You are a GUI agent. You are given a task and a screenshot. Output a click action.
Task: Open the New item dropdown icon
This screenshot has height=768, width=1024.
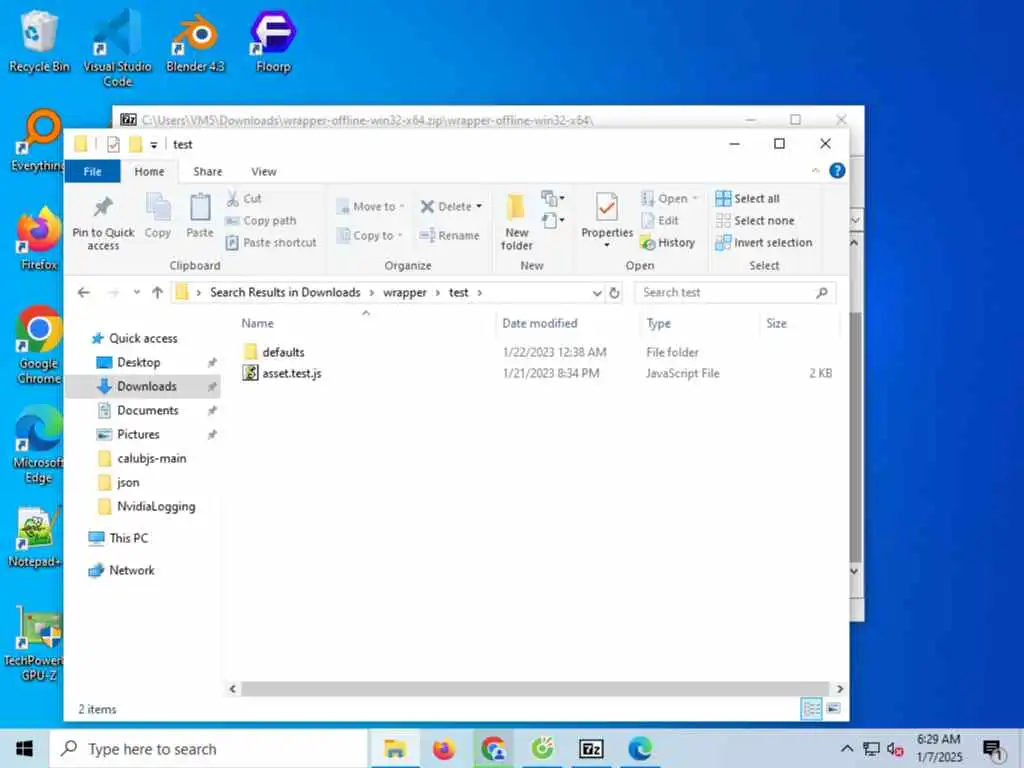(x=553, y=198)
